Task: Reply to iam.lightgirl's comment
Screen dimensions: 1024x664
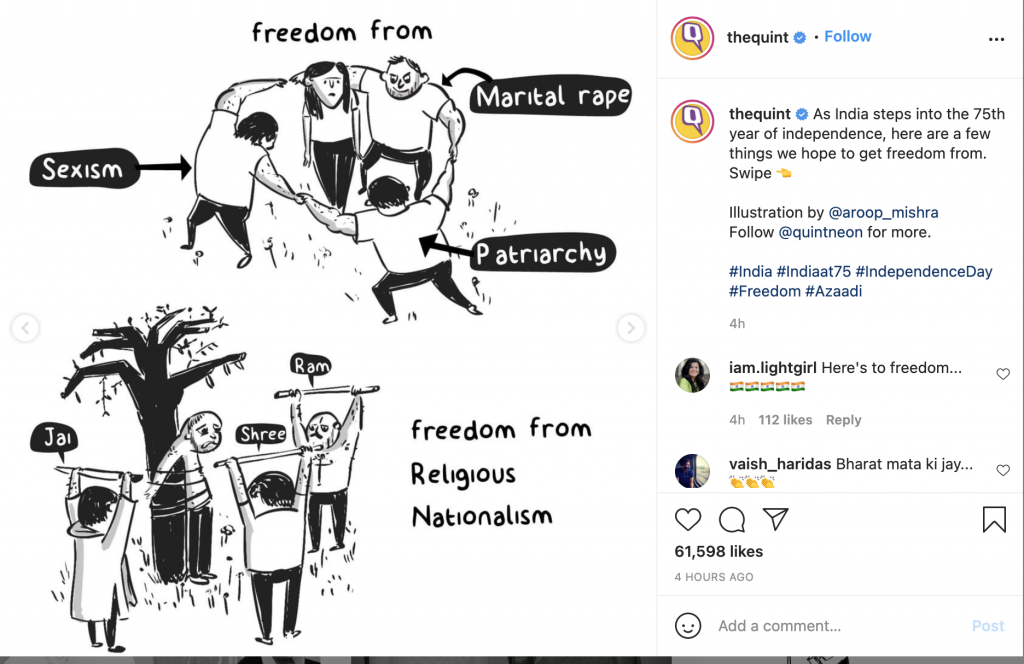Action: click(843, 420)
